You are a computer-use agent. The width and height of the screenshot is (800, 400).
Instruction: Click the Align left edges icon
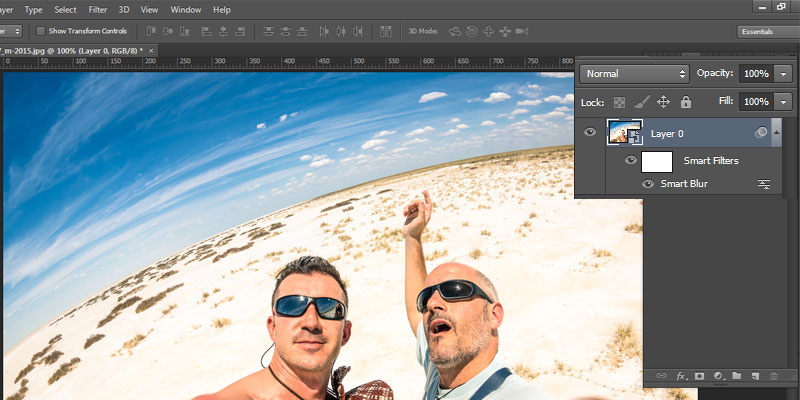tap(206, 31)
